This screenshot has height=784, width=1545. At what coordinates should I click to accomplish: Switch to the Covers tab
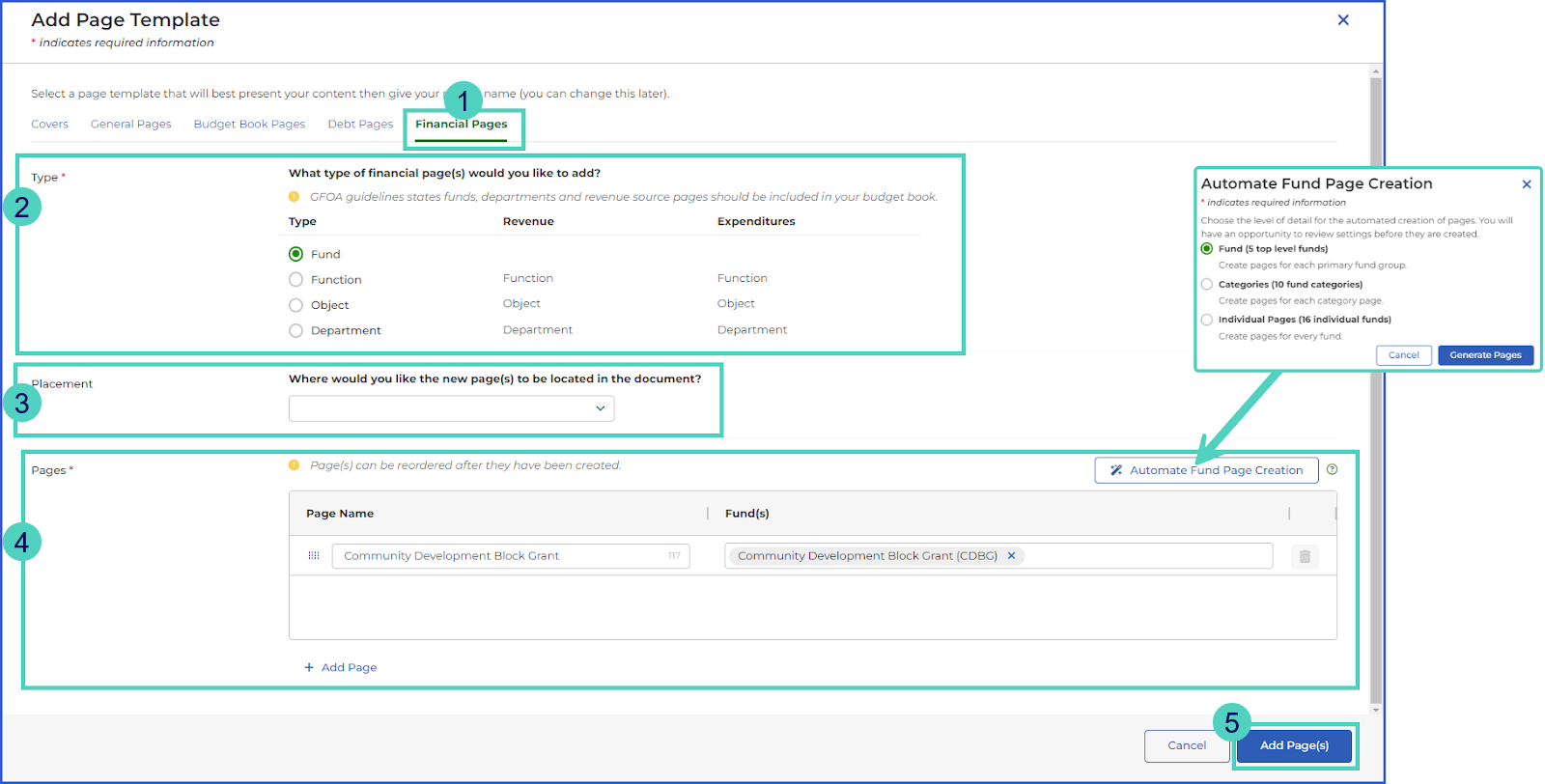49,125
